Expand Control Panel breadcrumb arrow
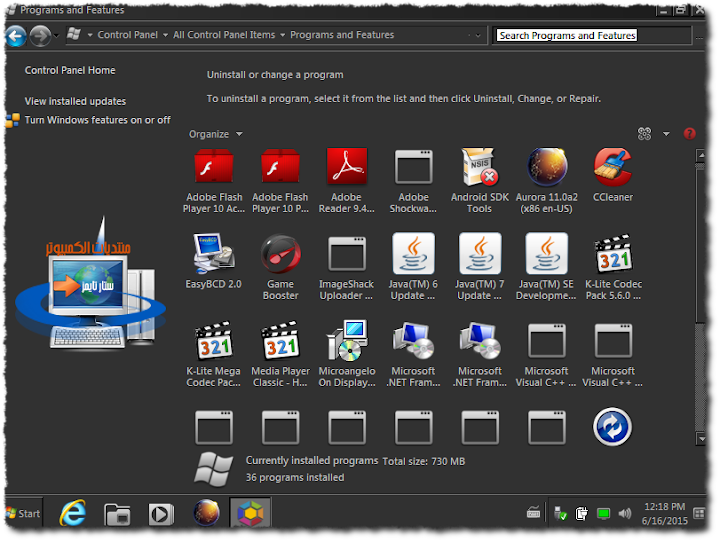This screenshot has height=542, width=720. tap(165, 35)
